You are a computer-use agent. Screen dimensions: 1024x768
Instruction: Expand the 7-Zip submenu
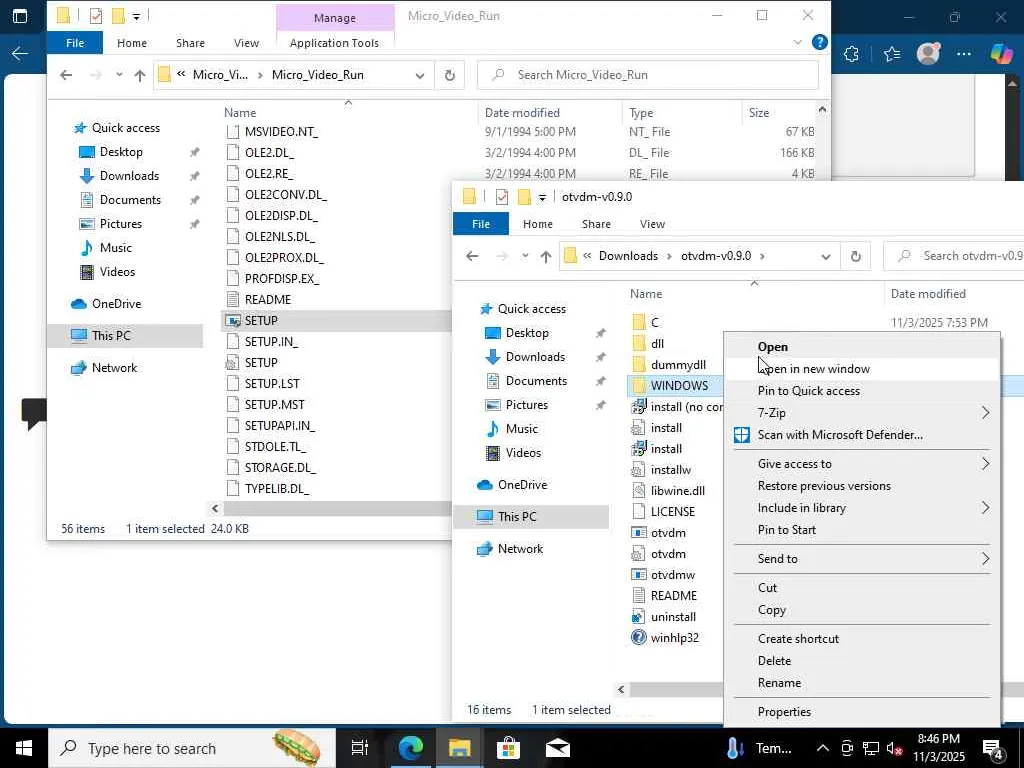pos(861,413)
